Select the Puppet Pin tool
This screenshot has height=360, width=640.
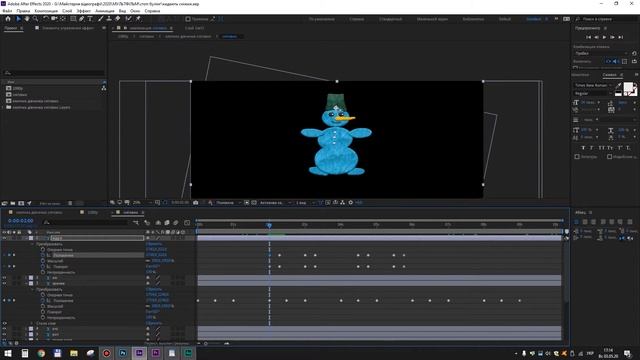pyautogui.click(x=138, y=19)
